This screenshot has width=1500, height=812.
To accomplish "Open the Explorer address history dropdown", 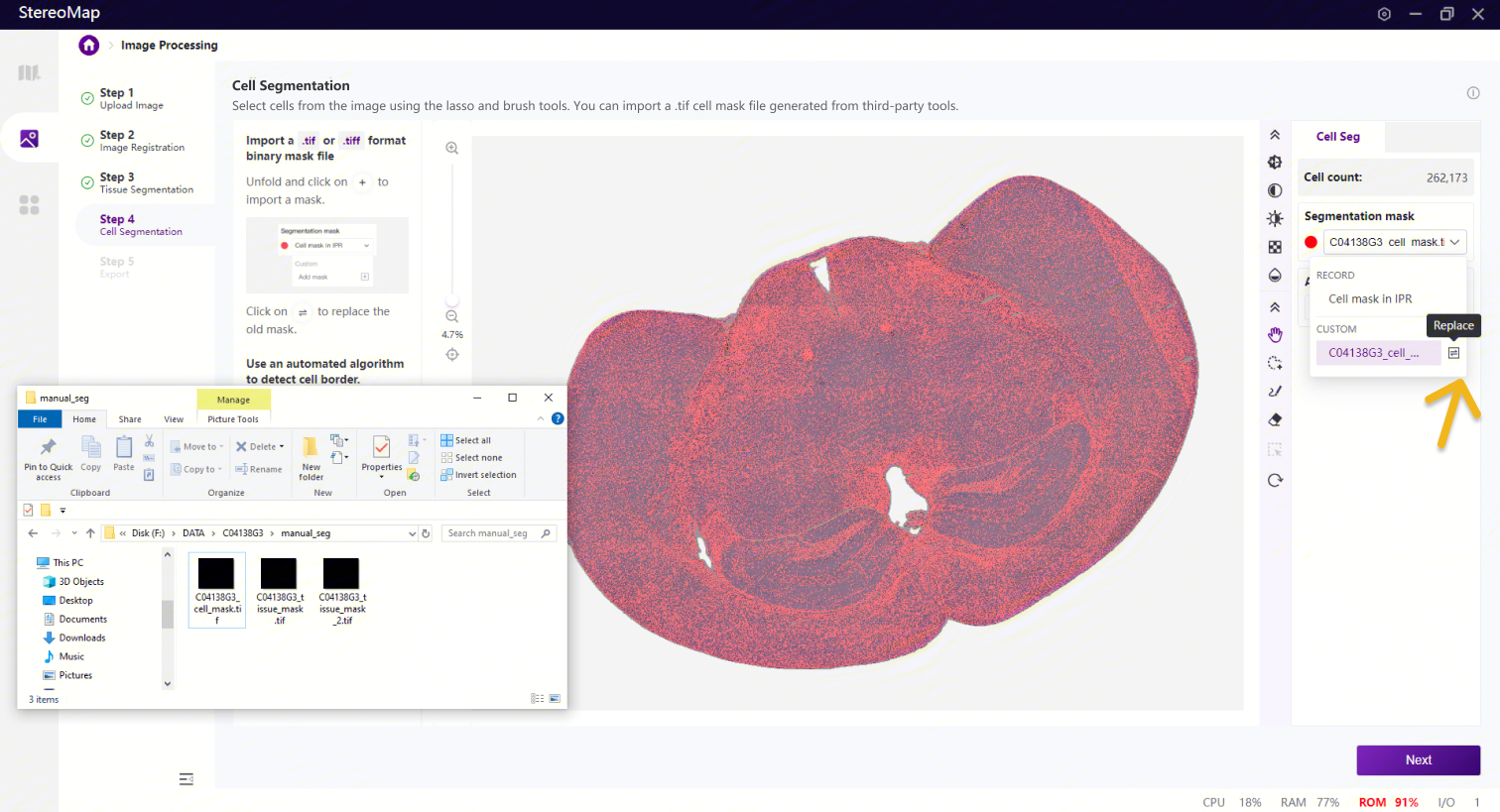I will click(412, 533).
